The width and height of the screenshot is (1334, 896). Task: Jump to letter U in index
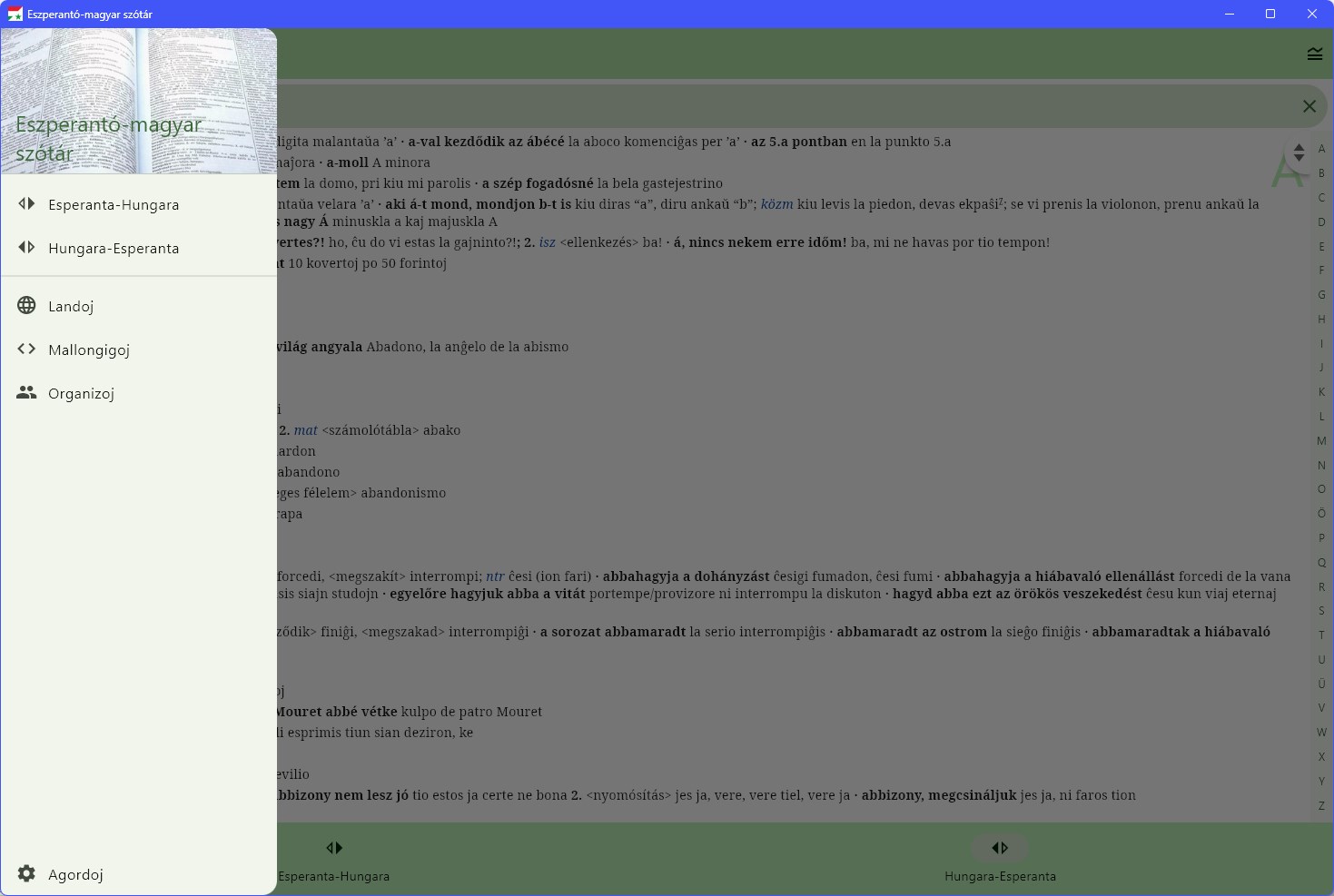coord(1321,660)
